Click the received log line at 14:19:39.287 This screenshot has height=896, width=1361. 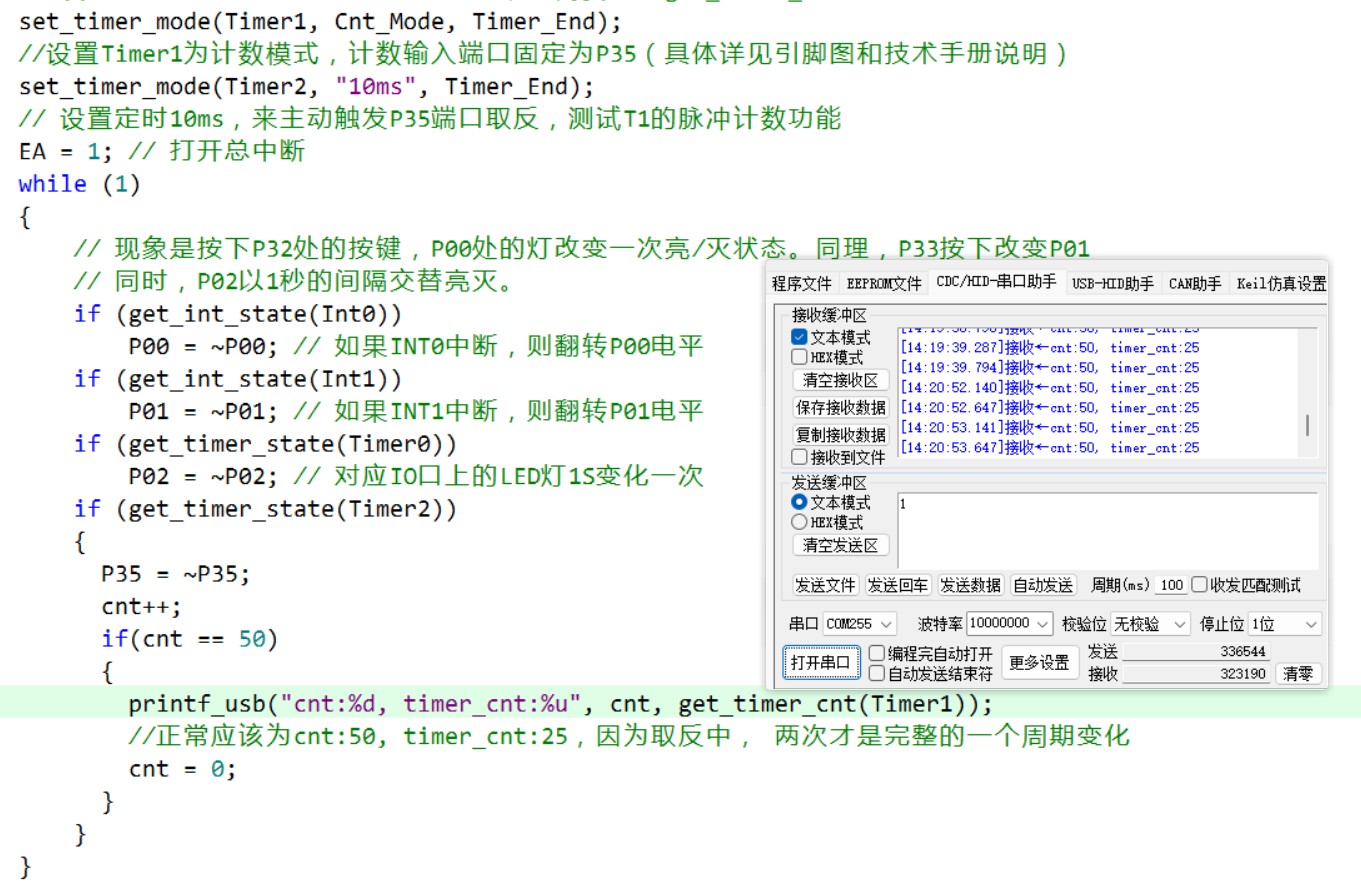tap(1050, 348)
